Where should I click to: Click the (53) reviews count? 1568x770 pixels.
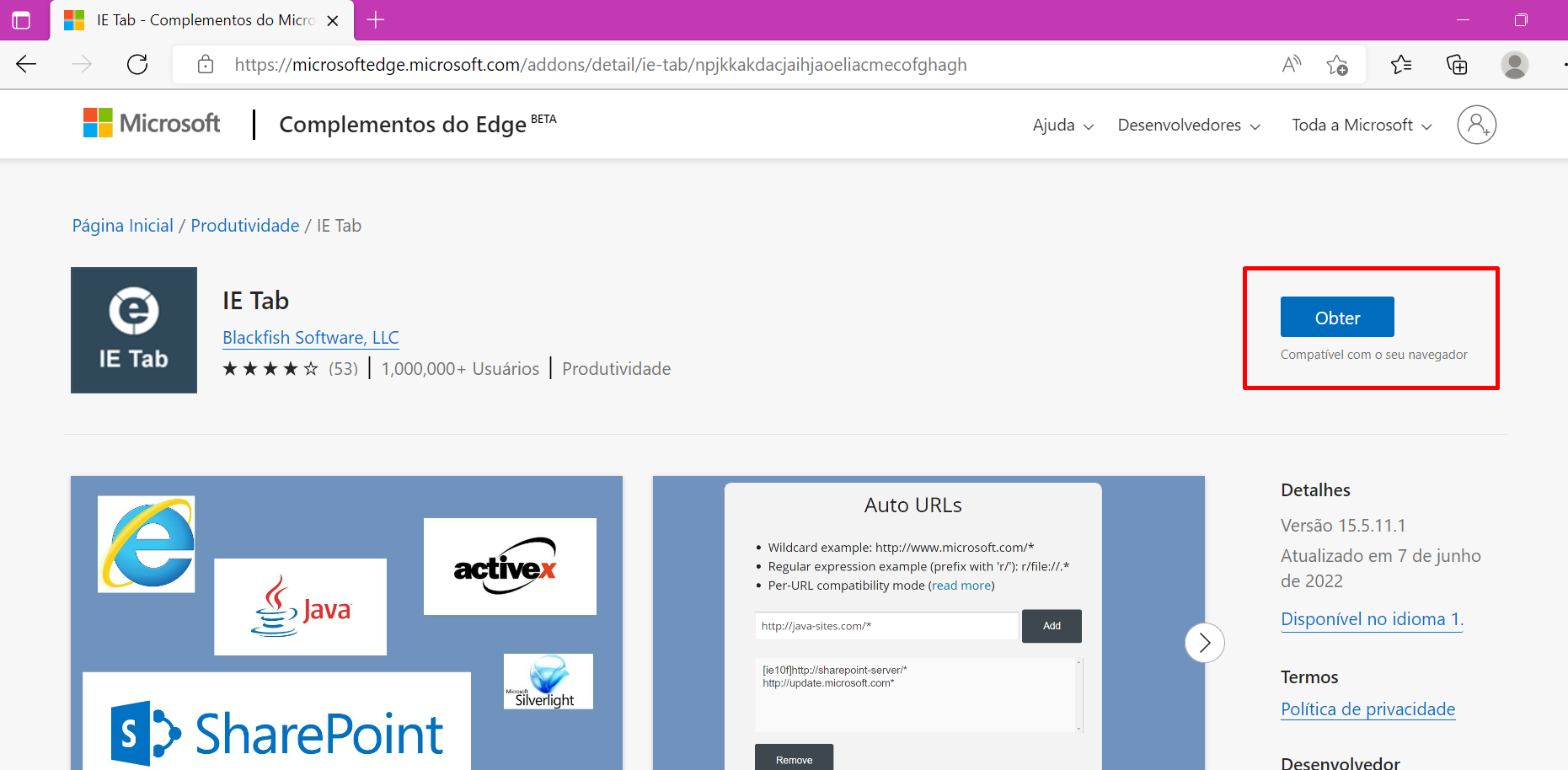click(x=343, y=369)
